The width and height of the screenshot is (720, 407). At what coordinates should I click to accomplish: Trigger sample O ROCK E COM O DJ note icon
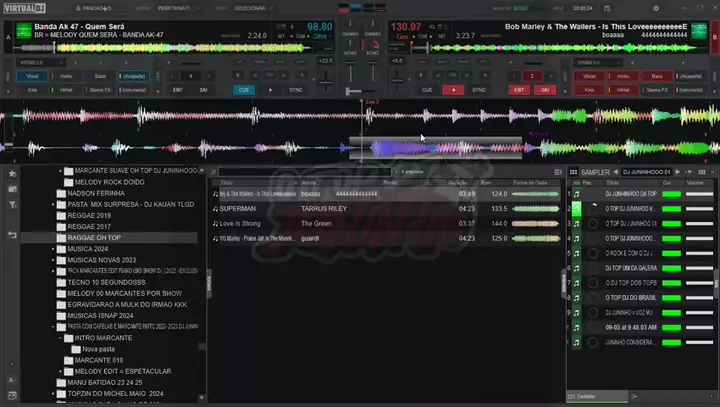click(576, 253)
